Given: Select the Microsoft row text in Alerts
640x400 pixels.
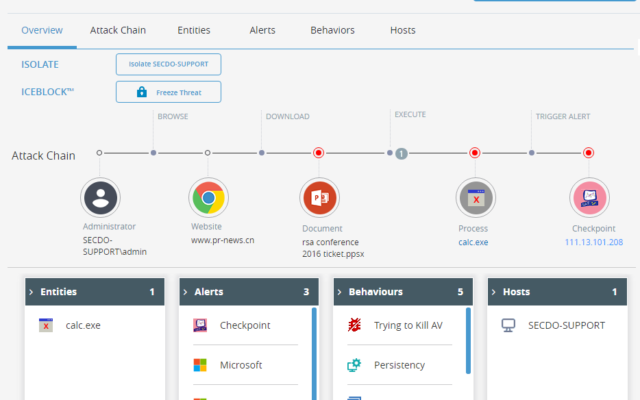Looking at the screenshot, I should click(x=241, y=365).
